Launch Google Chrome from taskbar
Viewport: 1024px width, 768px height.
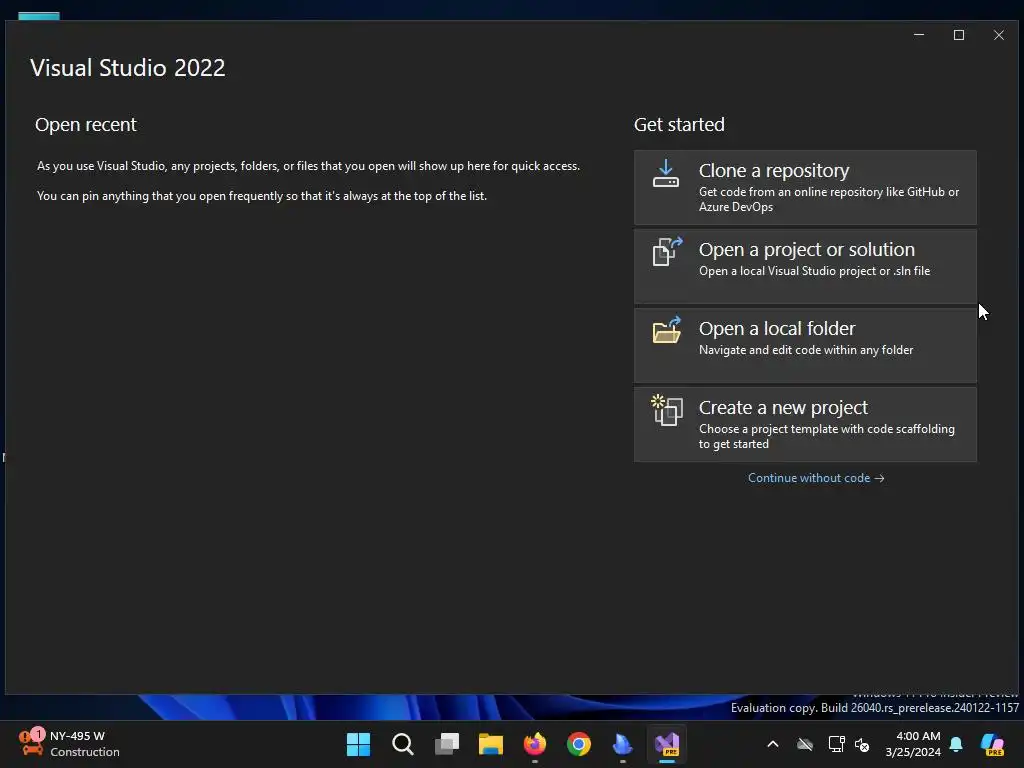point(579,744)
